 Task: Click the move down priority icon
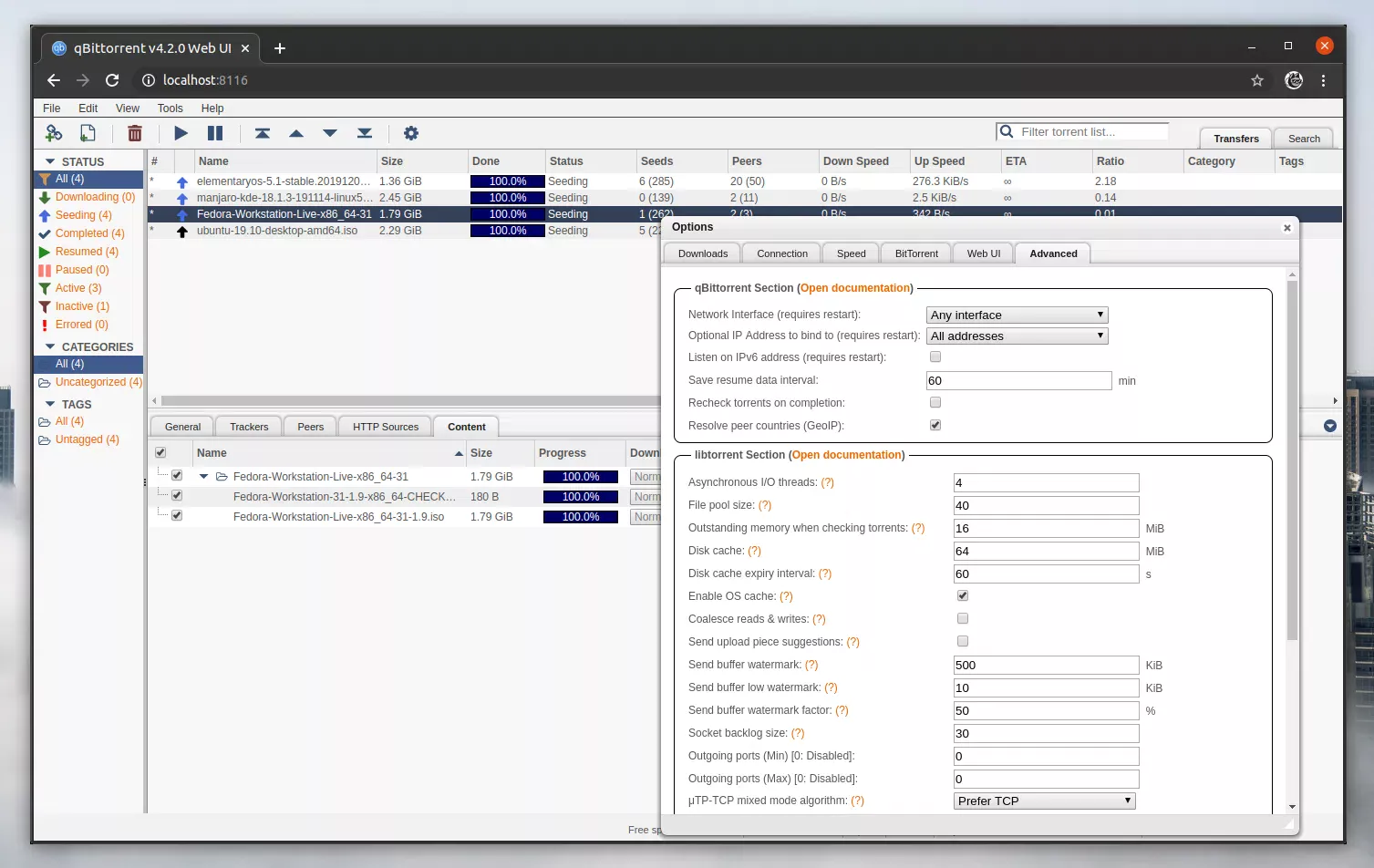pos(330,133)
